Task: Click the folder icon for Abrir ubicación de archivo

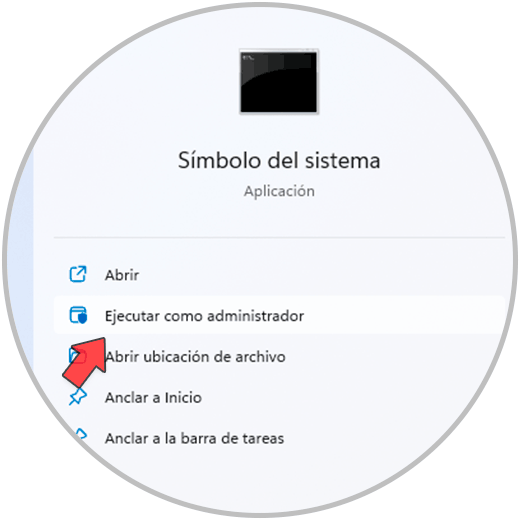Action: coord(74,355)
